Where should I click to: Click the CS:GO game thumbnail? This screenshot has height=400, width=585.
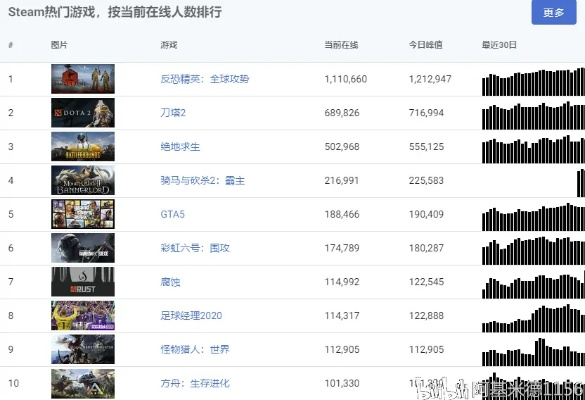click(83, 79)
